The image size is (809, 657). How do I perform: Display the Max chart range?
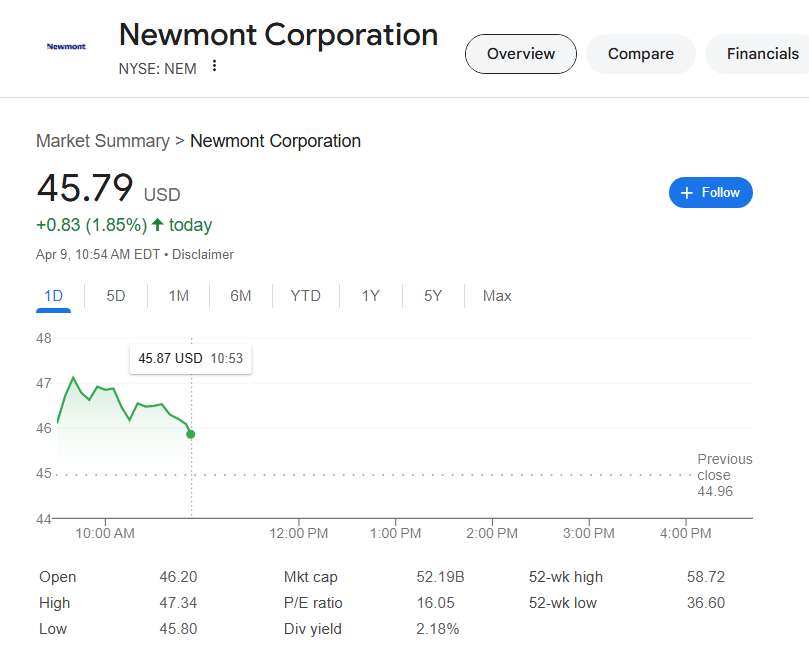tap(497, 296)
